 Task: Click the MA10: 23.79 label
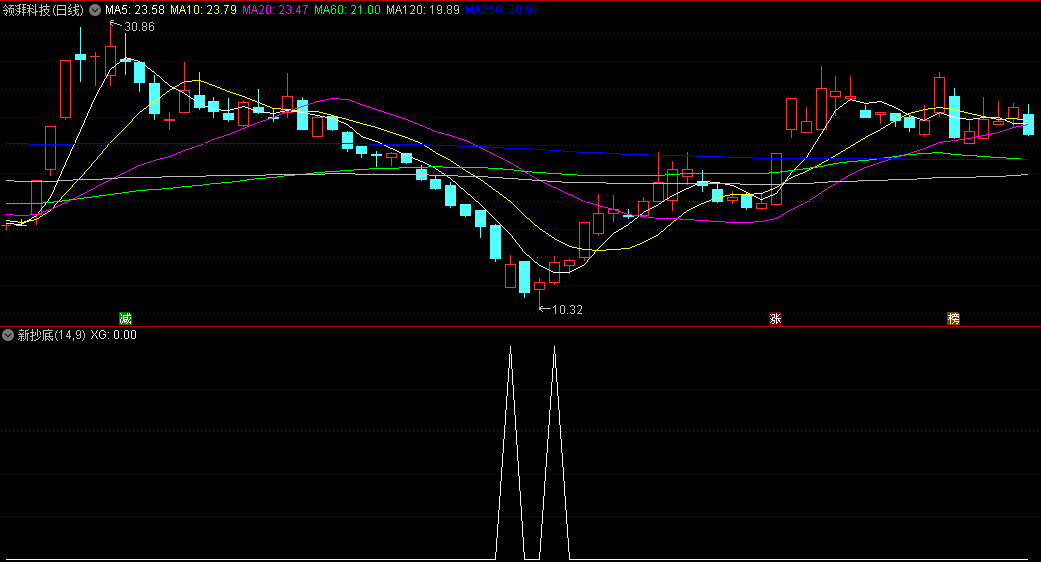203,10
